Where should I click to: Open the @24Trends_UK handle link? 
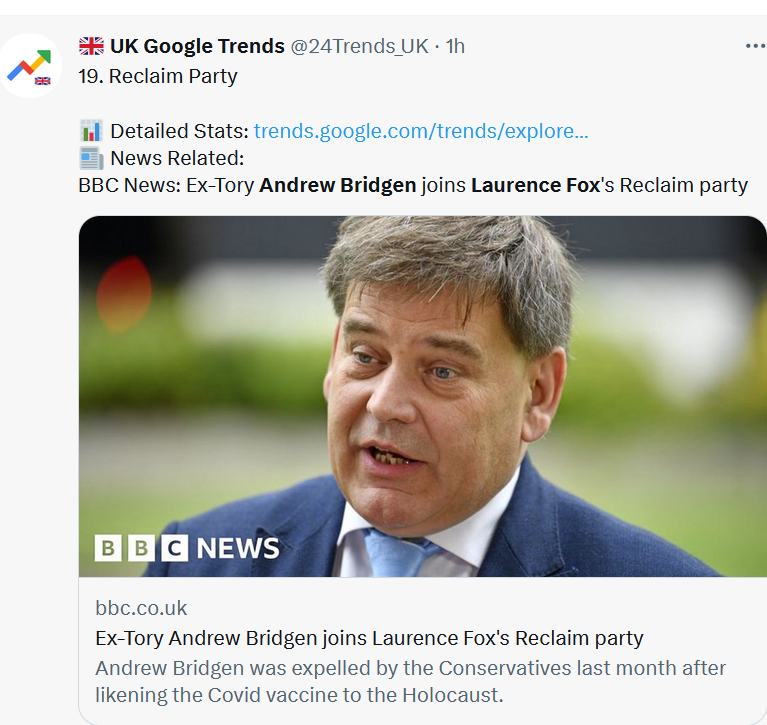coord(360,46)
